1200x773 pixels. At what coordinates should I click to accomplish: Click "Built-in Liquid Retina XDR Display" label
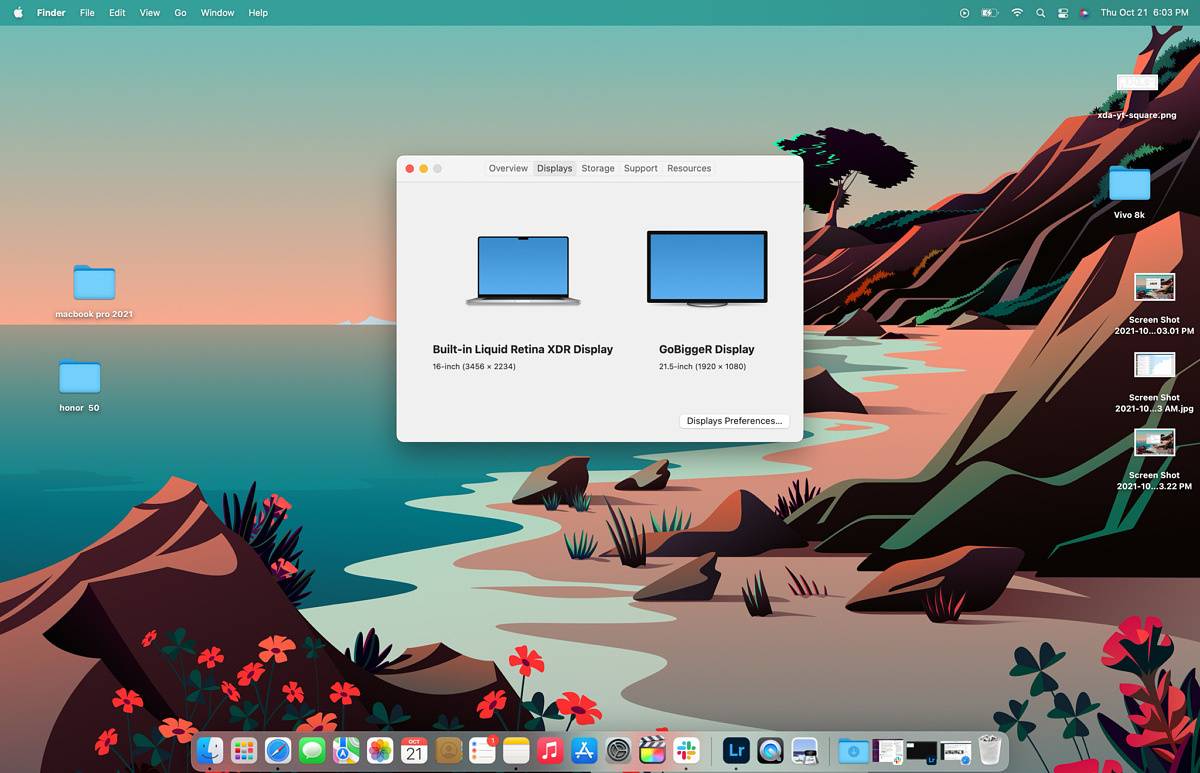[x=523, y=349]
